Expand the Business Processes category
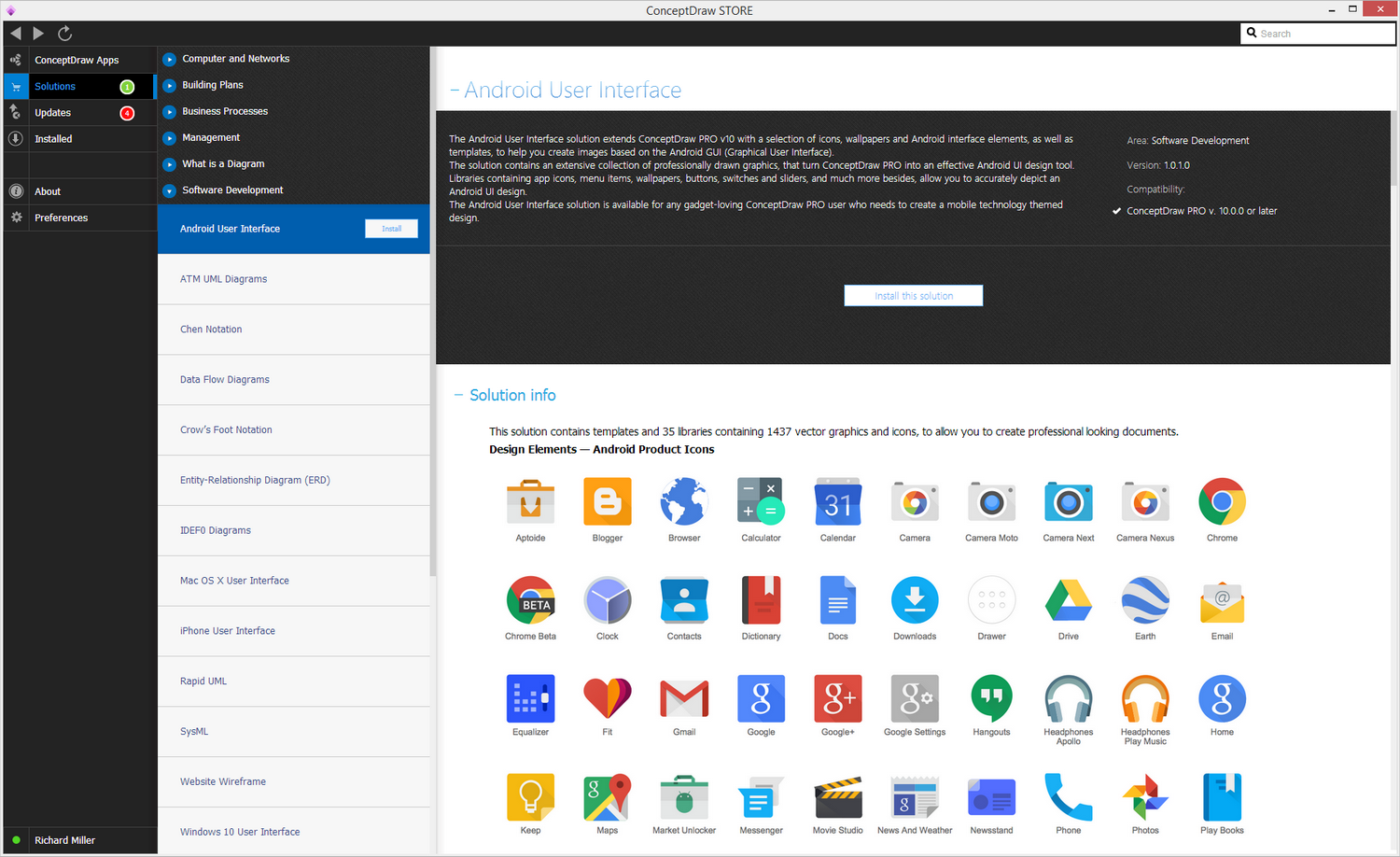This screenshot has width=1400, height=857. pos(169,112)
